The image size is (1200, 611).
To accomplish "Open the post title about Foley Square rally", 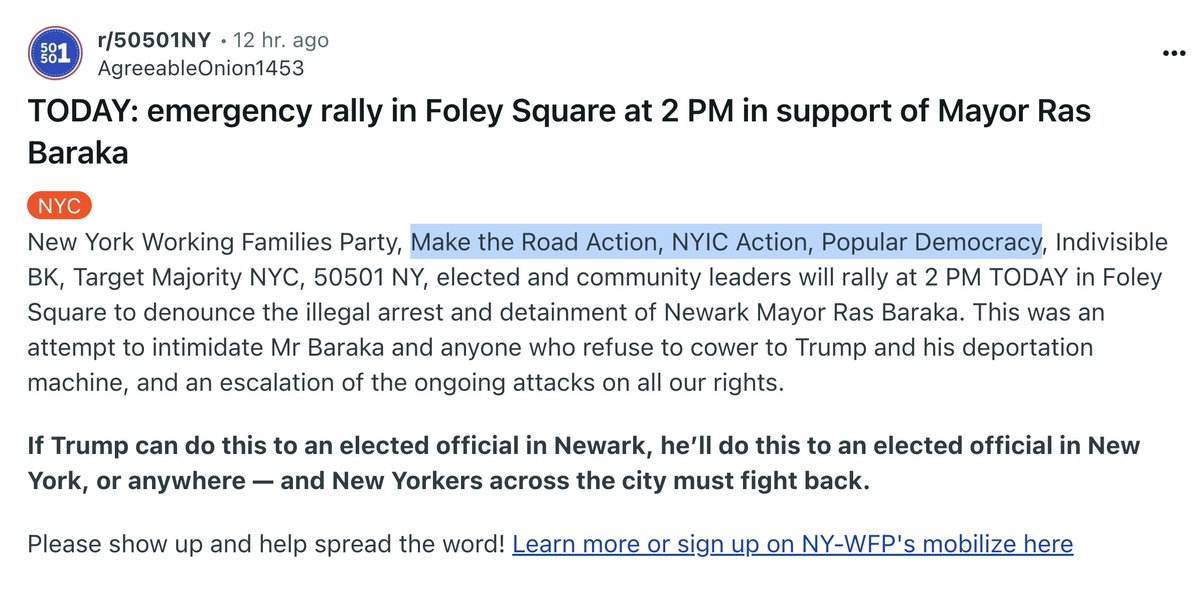I will click(x=558, y=111).
